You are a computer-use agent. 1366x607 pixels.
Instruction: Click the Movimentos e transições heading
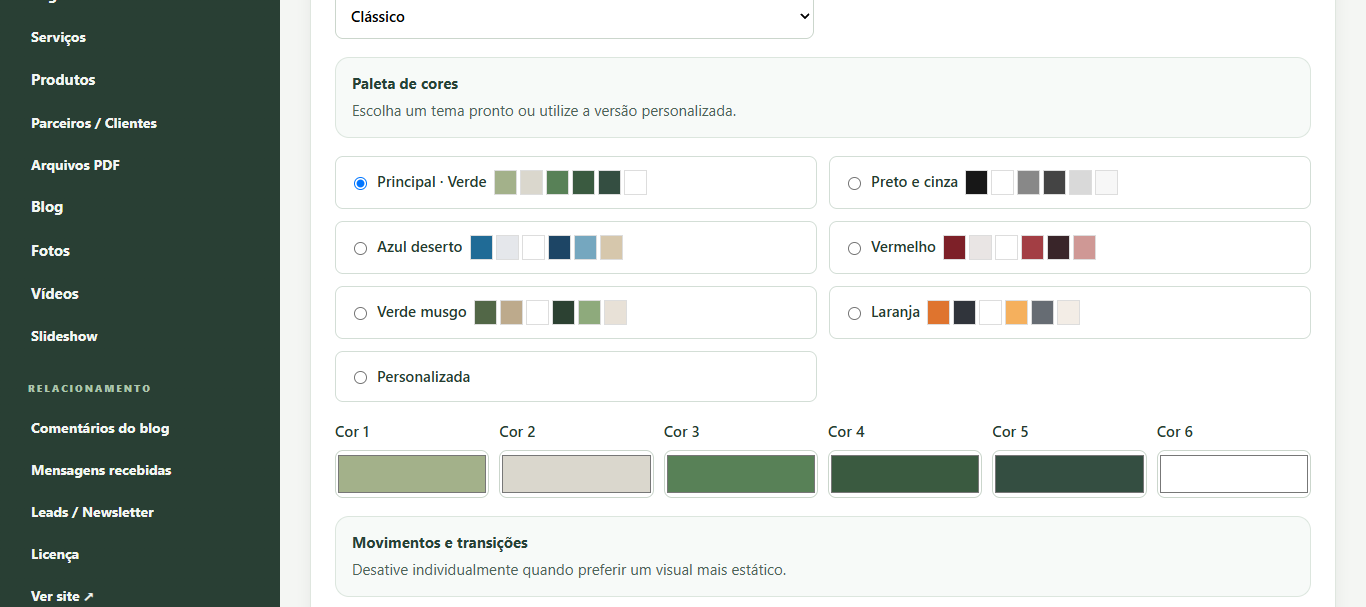point(440,543)
